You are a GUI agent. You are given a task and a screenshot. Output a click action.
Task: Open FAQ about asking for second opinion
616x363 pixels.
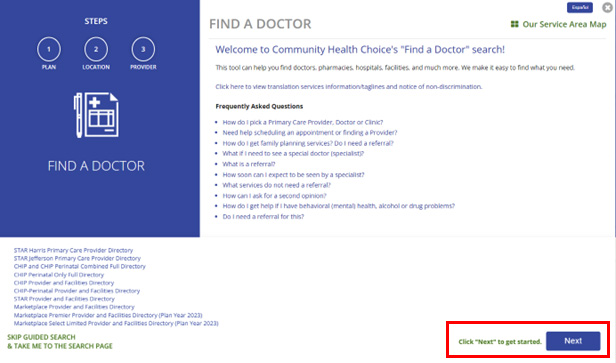(274, 196)
